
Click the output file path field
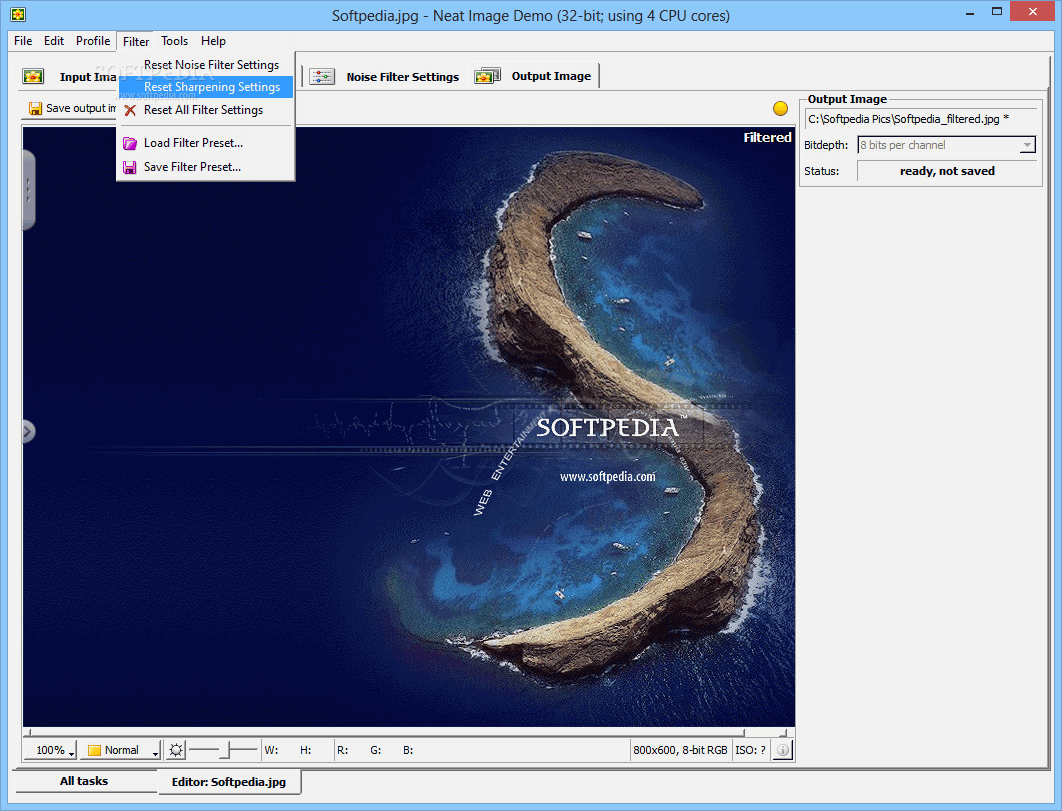(920, 119)
